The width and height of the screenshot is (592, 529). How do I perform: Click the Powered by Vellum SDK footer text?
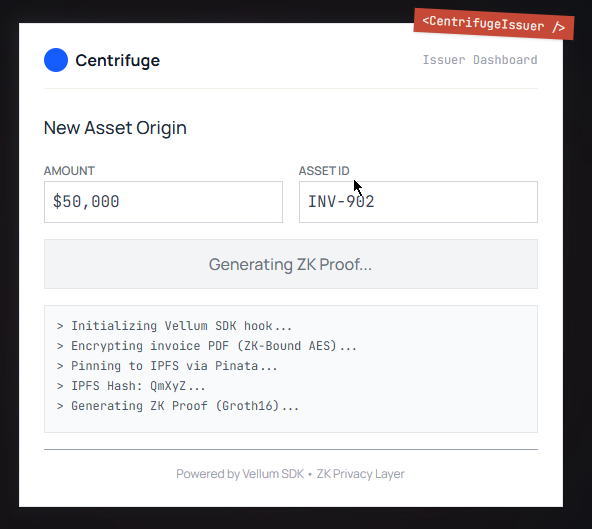click(x=290, y=473)
